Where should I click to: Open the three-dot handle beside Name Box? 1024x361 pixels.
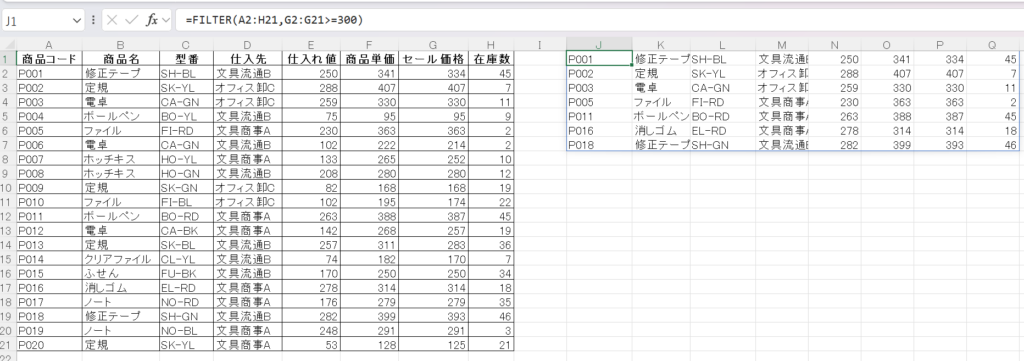click(x=93, y=20)
